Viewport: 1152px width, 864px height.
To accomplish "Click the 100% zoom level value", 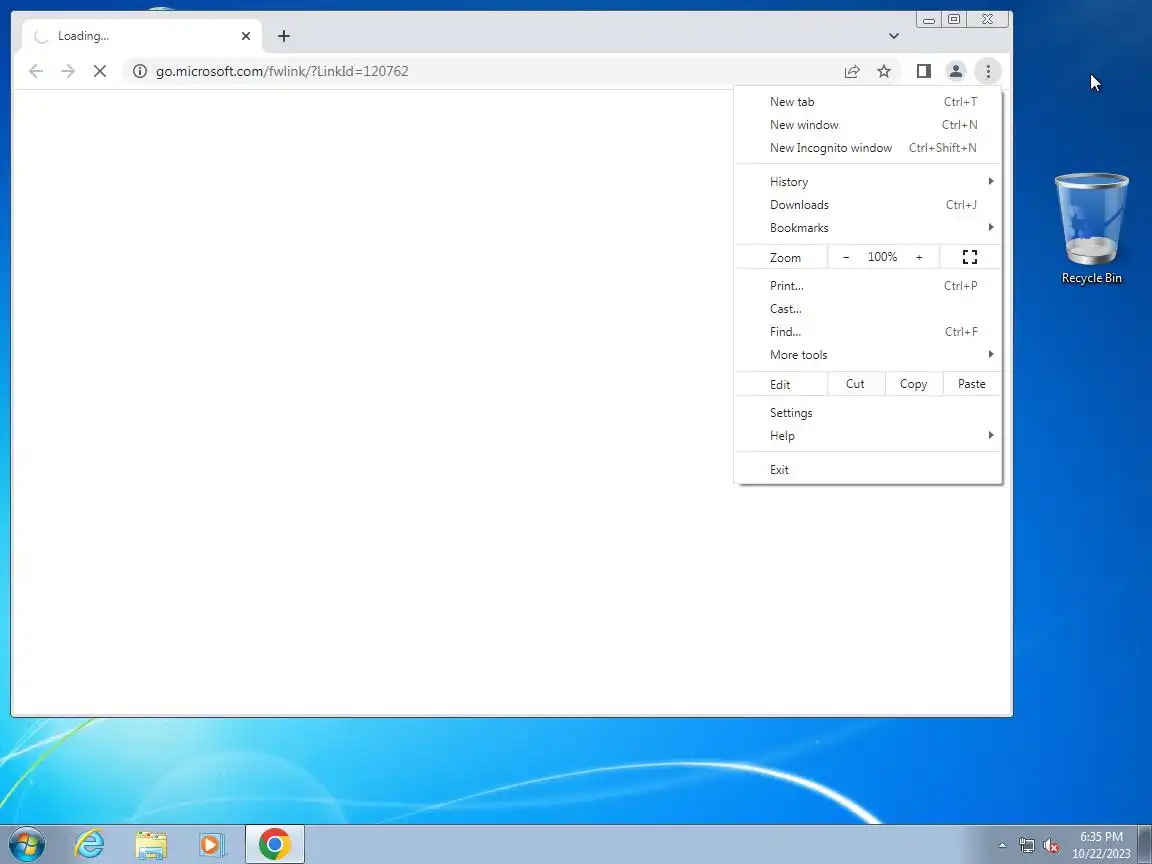I will tap(882, 257).
